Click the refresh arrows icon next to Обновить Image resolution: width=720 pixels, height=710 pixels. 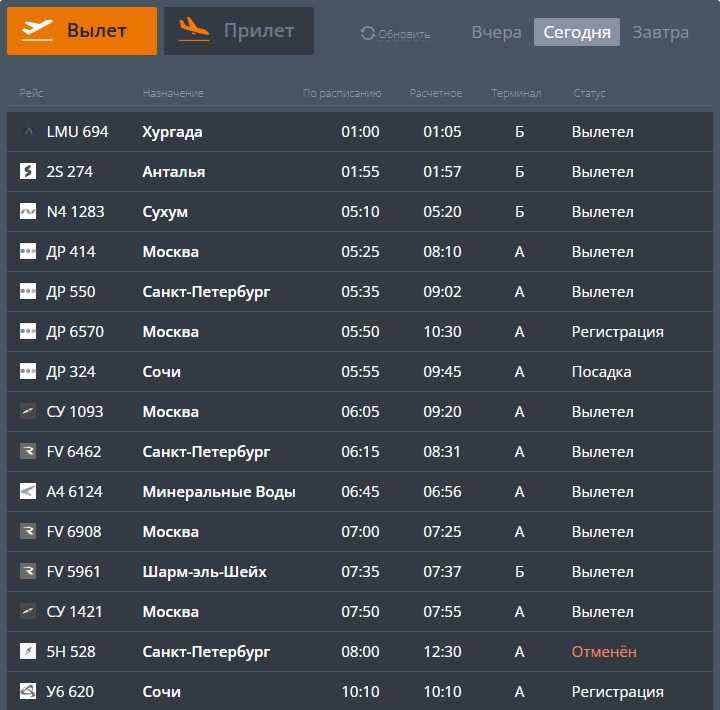[368, 33]
